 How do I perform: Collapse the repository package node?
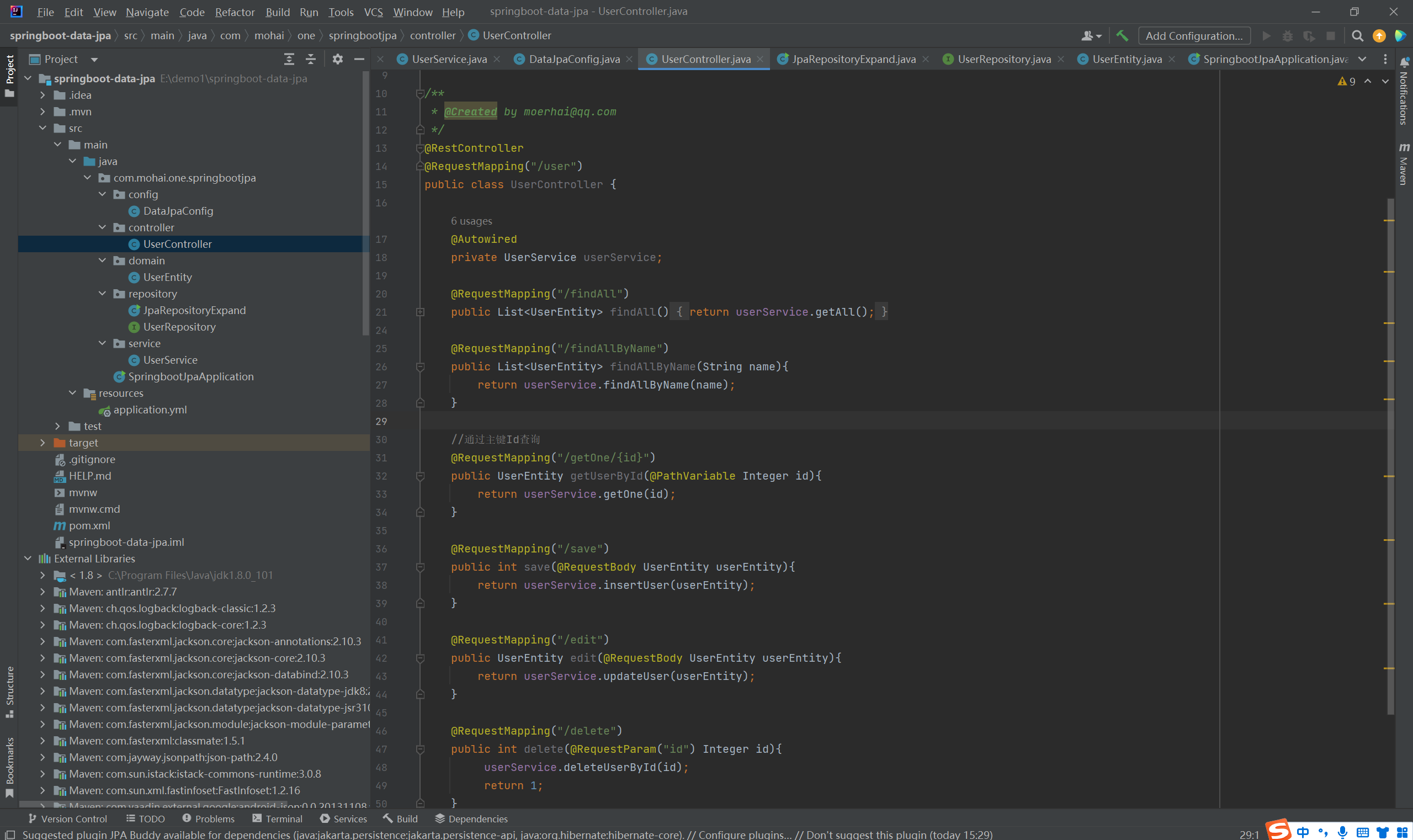pyautogui.click(x=103, y=294)
